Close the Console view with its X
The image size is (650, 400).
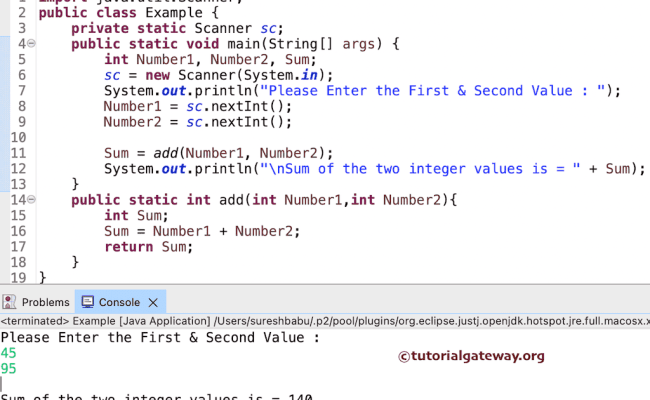[x=153, y=303]
